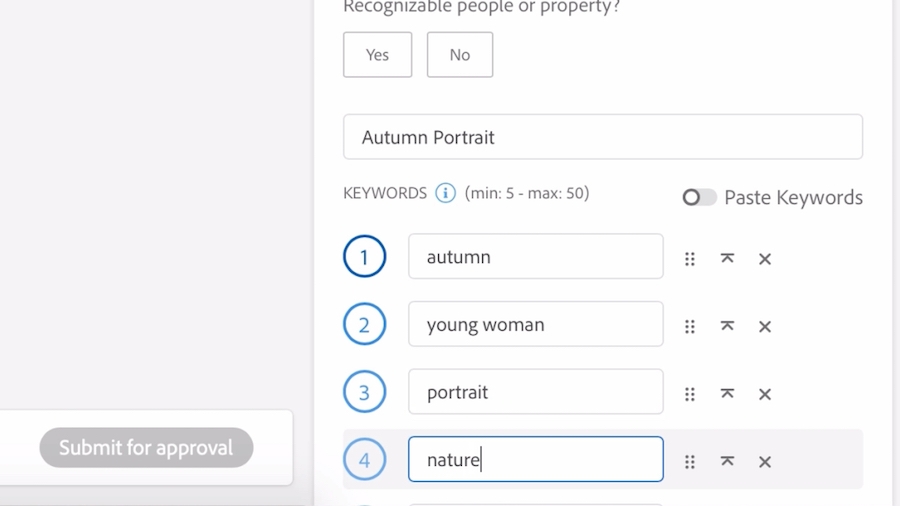Grab drag handle for 'autumn' keyword

coord(690,259)
